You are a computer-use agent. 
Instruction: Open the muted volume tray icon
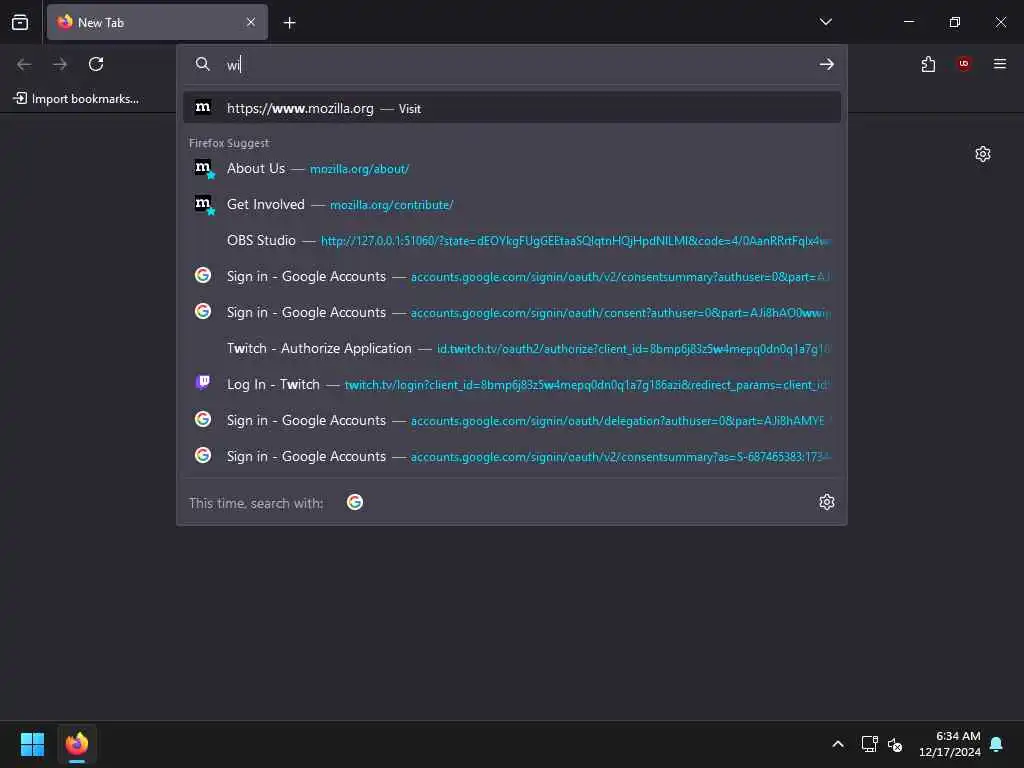pyautogui.click(x=895, y=744)
